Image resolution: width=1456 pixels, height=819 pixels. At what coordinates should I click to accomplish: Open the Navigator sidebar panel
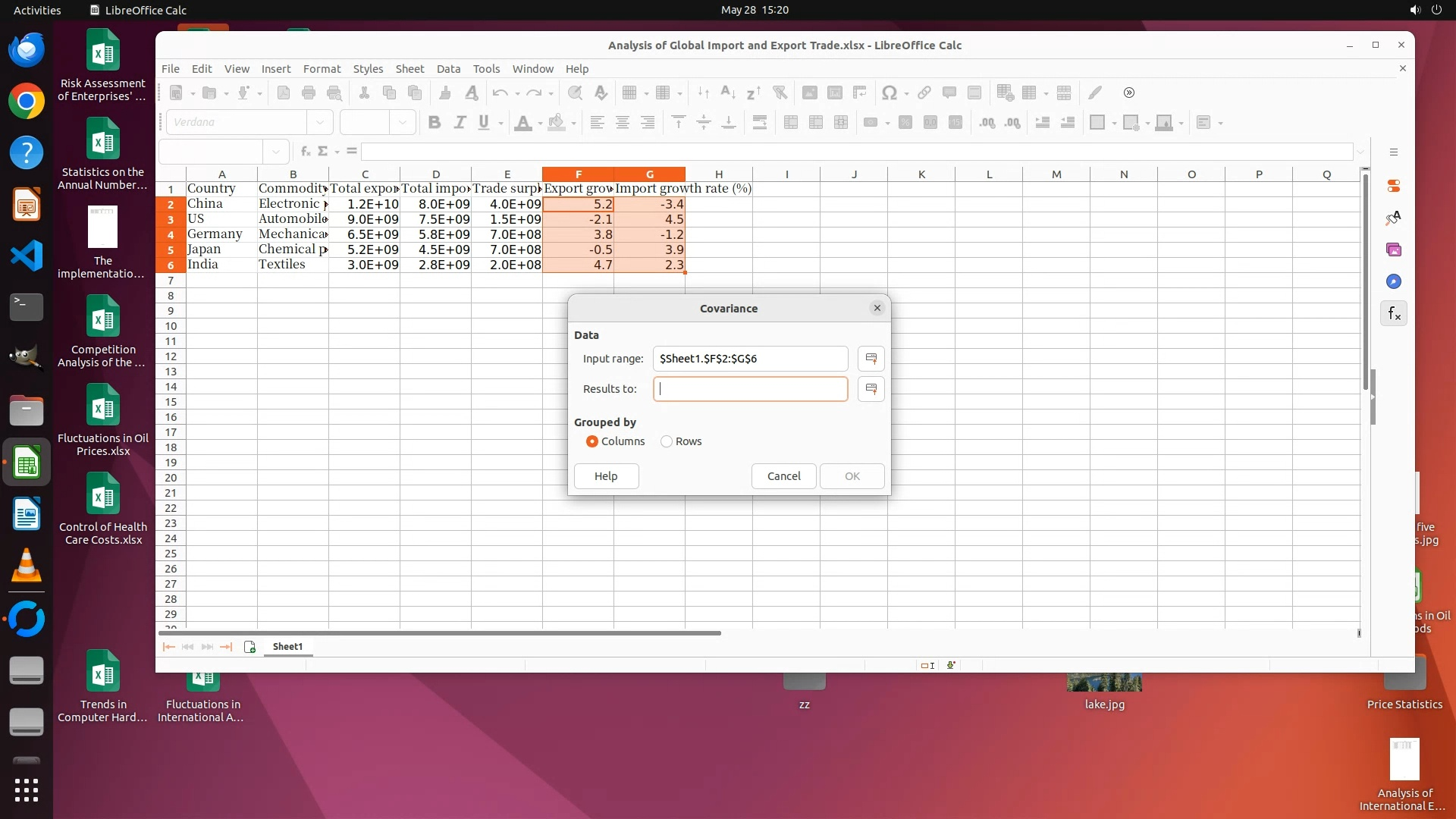1394,281
